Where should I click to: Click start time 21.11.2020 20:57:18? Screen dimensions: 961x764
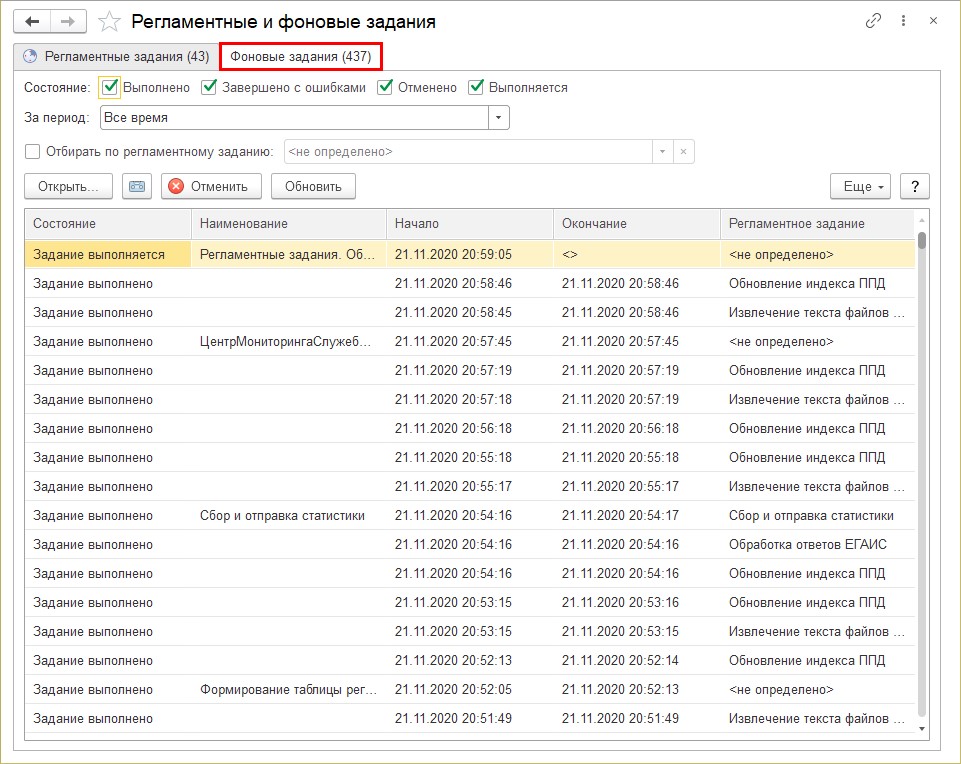click(x=453, y=399)
